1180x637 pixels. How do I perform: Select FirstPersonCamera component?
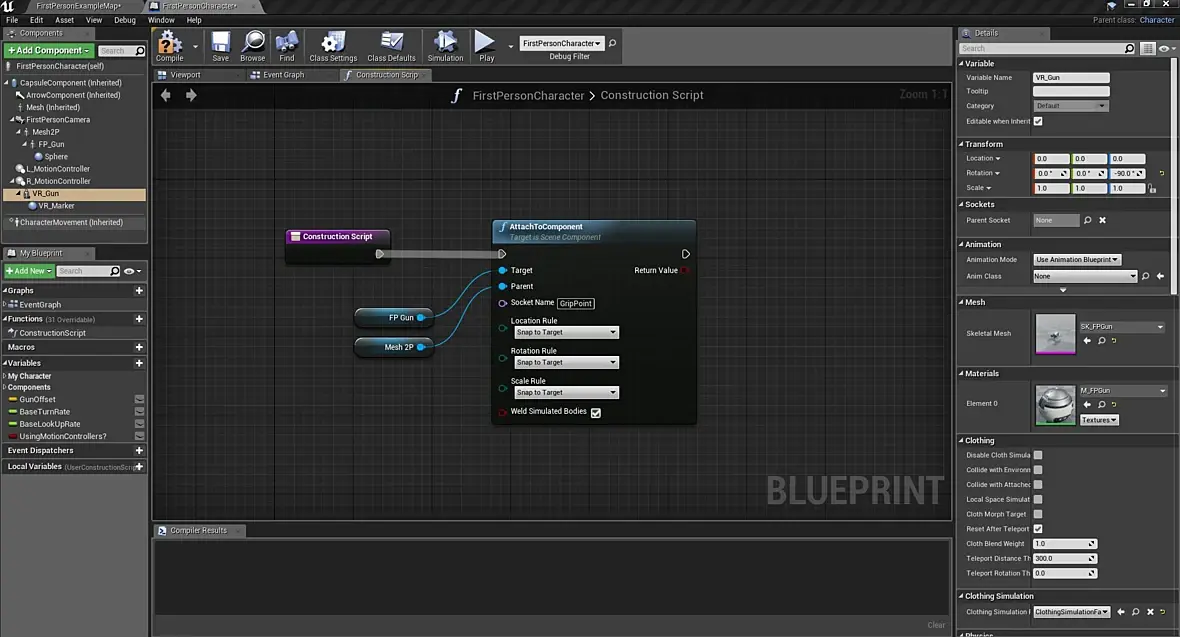tap(58, 120)
